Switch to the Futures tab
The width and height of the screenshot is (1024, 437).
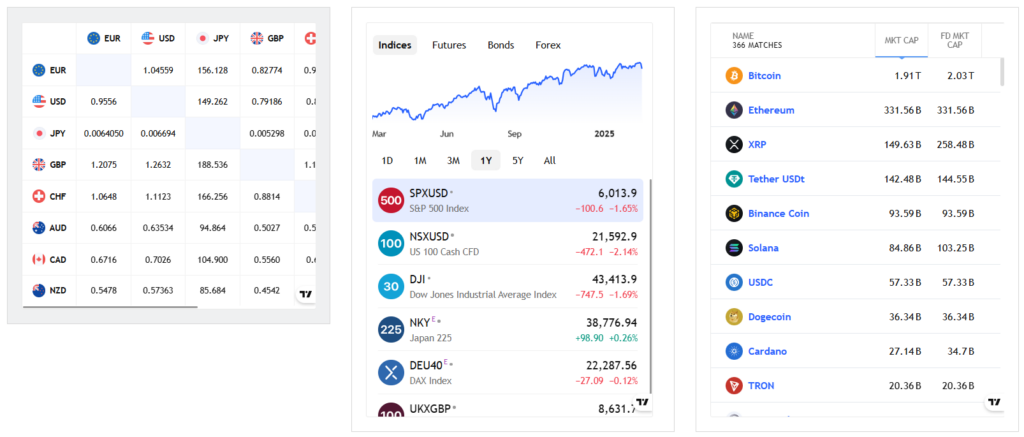pos(449,45)
